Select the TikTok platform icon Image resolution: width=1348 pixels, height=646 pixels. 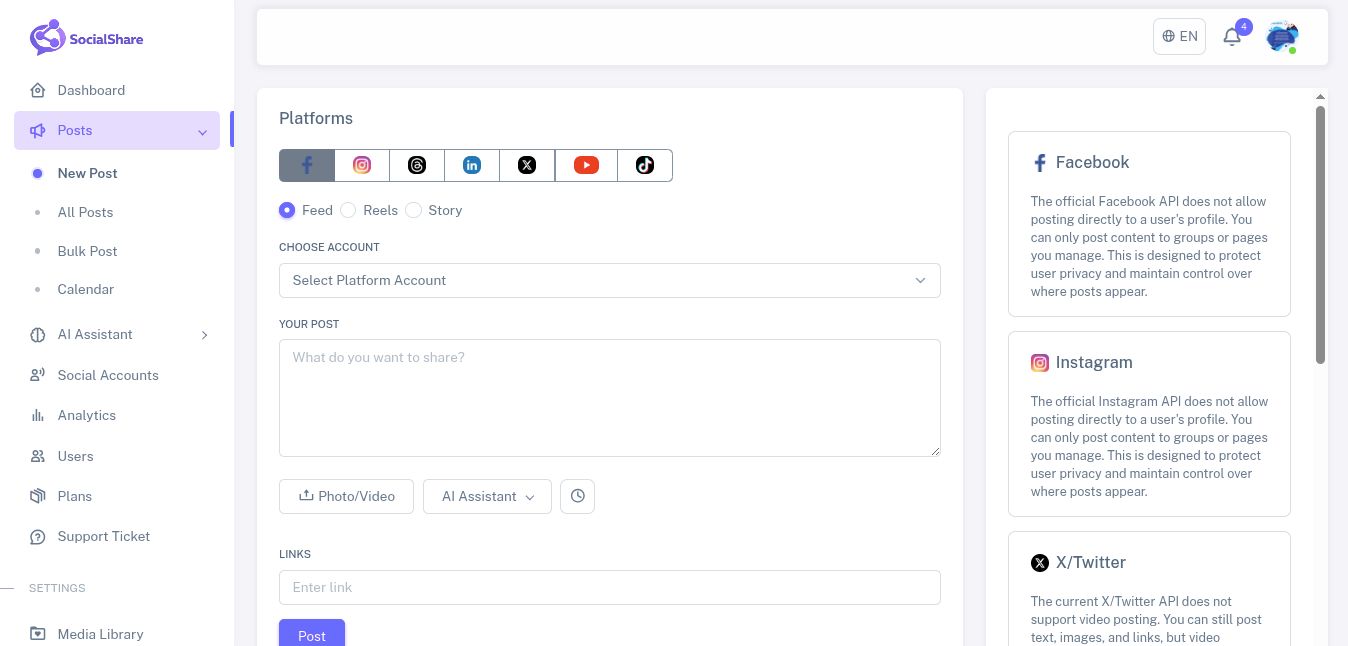coord(645,165)
